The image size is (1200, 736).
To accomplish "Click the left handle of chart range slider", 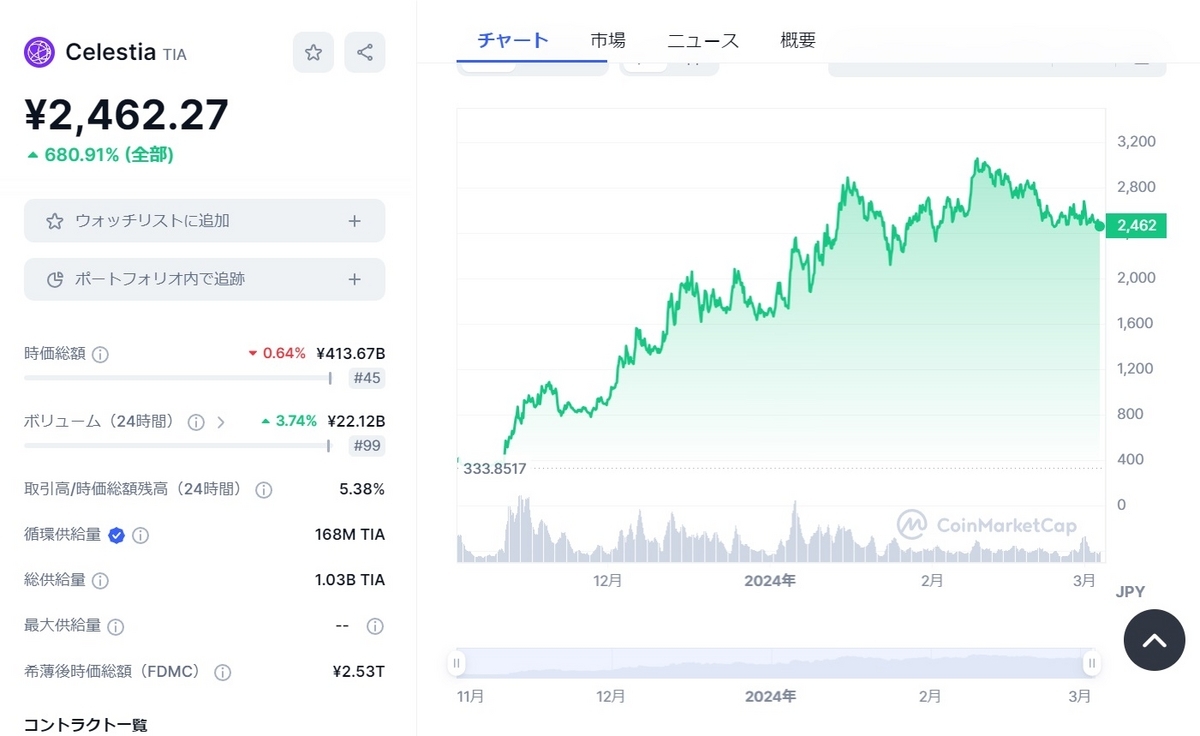I will (457, 662).
